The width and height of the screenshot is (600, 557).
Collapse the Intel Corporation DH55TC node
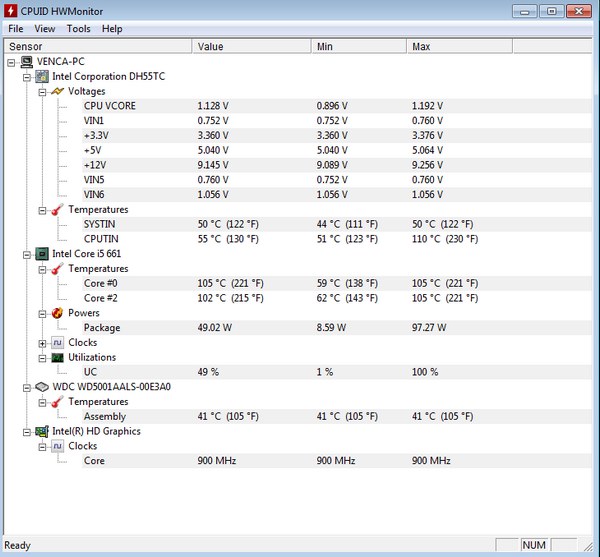tap(27, 77)
